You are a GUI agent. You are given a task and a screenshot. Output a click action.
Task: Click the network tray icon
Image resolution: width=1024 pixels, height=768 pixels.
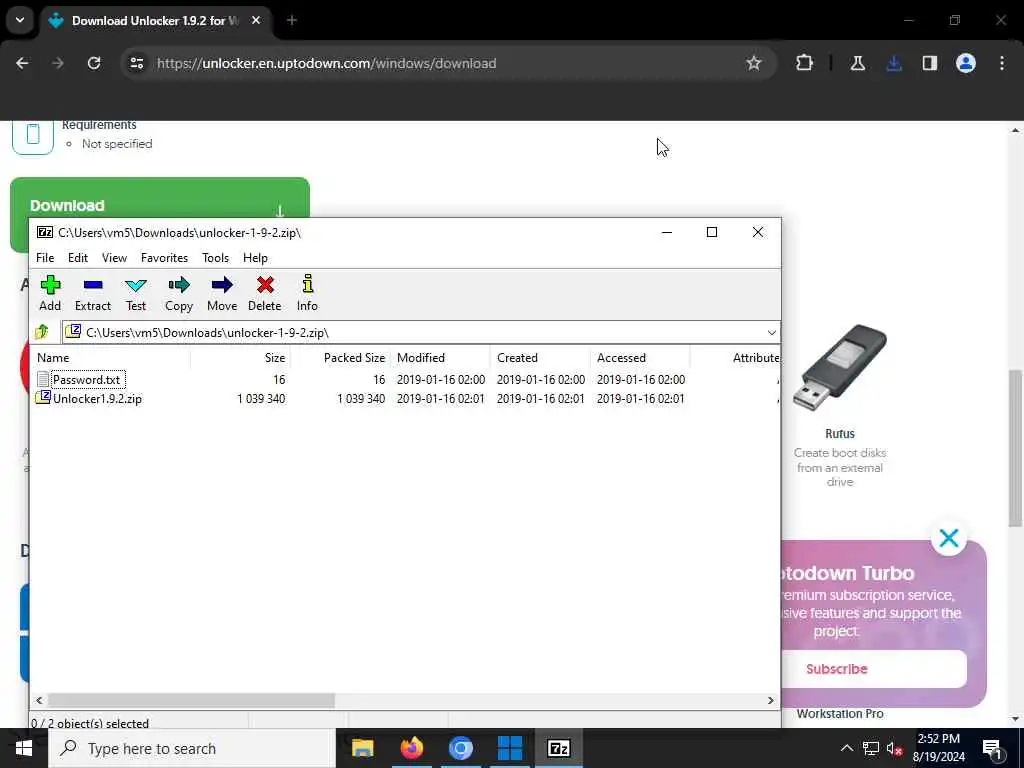coord(871,748)
